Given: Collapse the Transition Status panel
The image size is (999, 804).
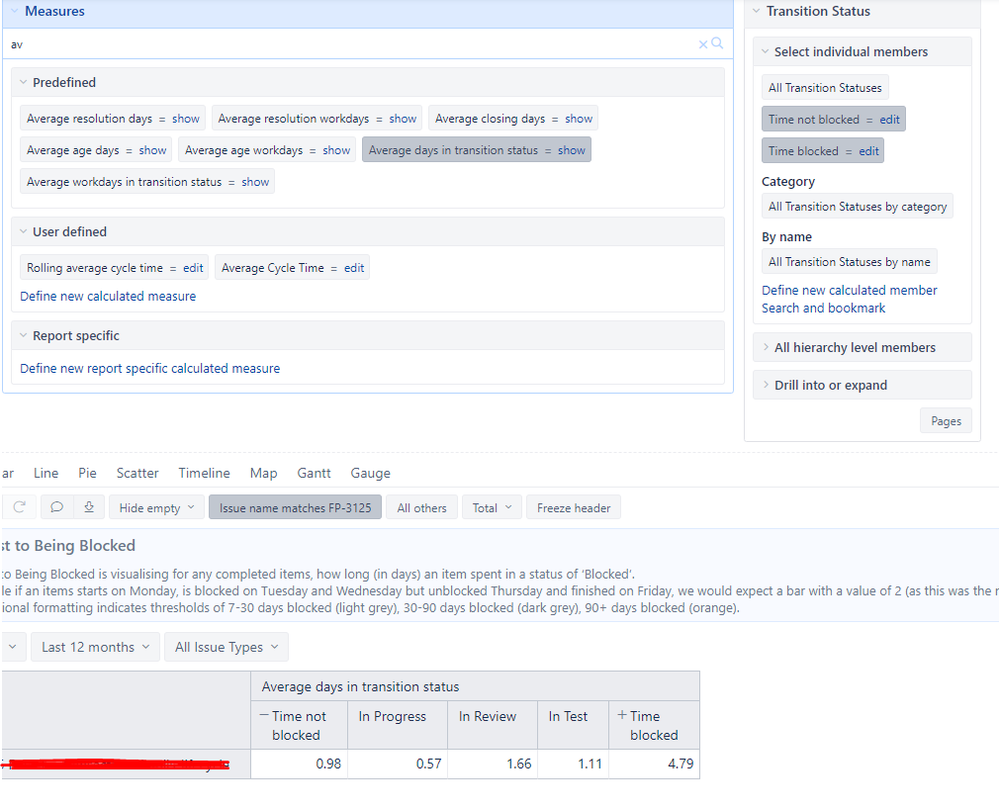Looking at the screenshot, I should coord(756,11).
